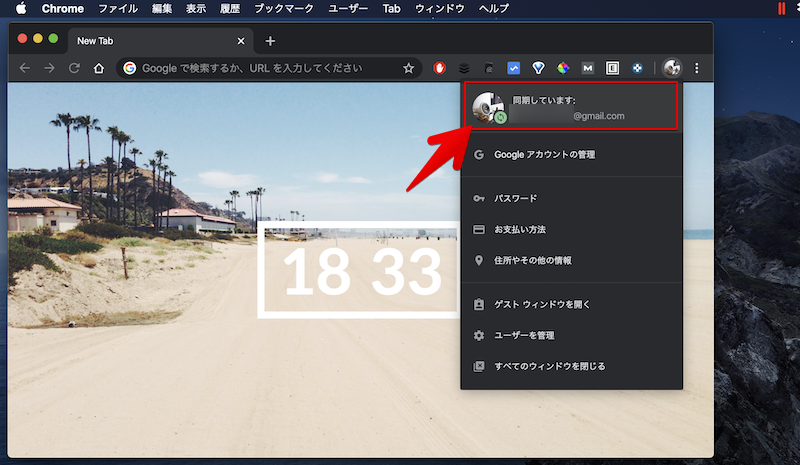Image resolution: width=800 pixels, height=465 pixels.
Task: Choose すべてのウィンドウを閉じる
Action: (x=549, y=366)
